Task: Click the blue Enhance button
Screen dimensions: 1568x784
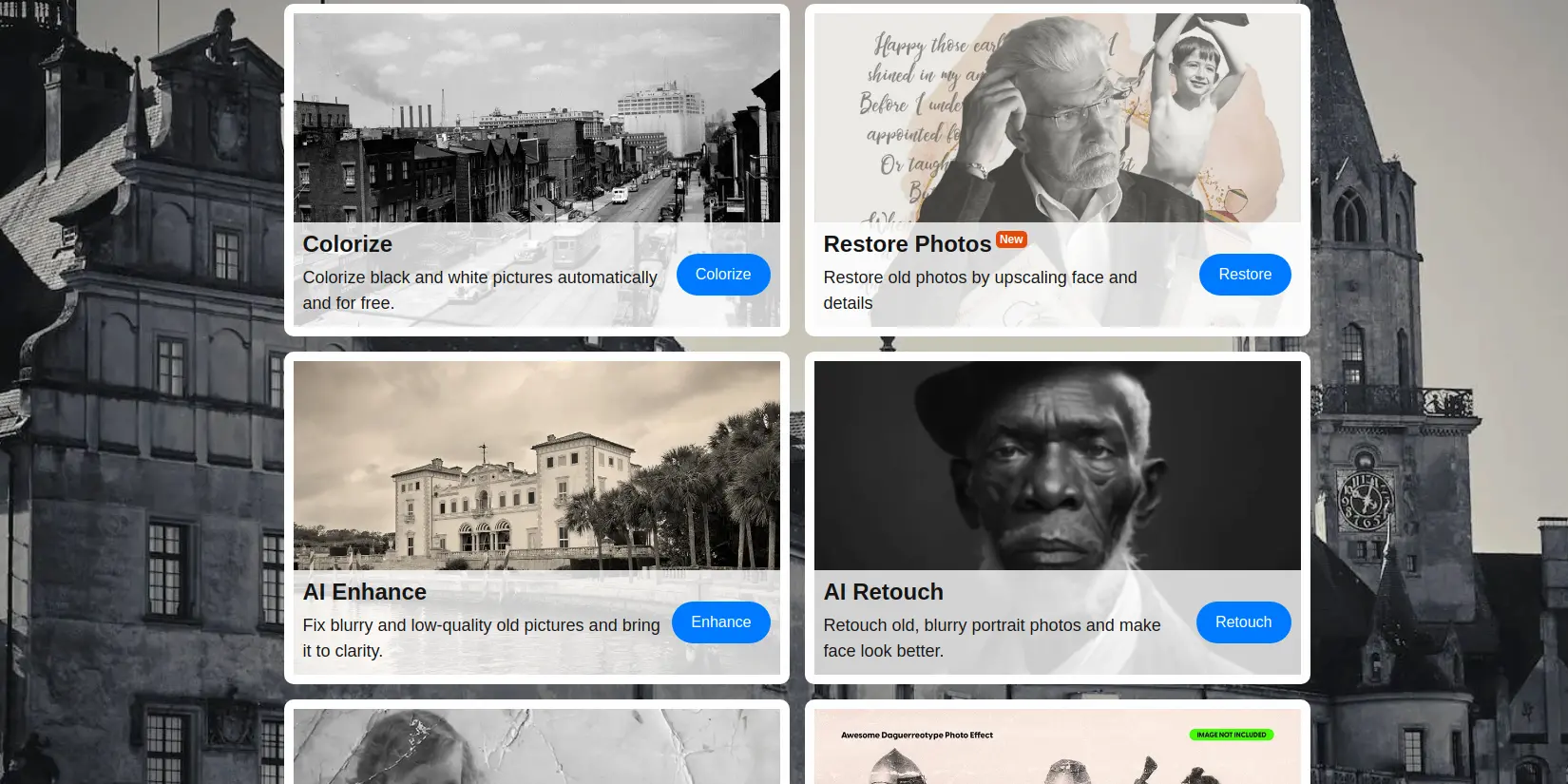Action: (x=721, y=622)
